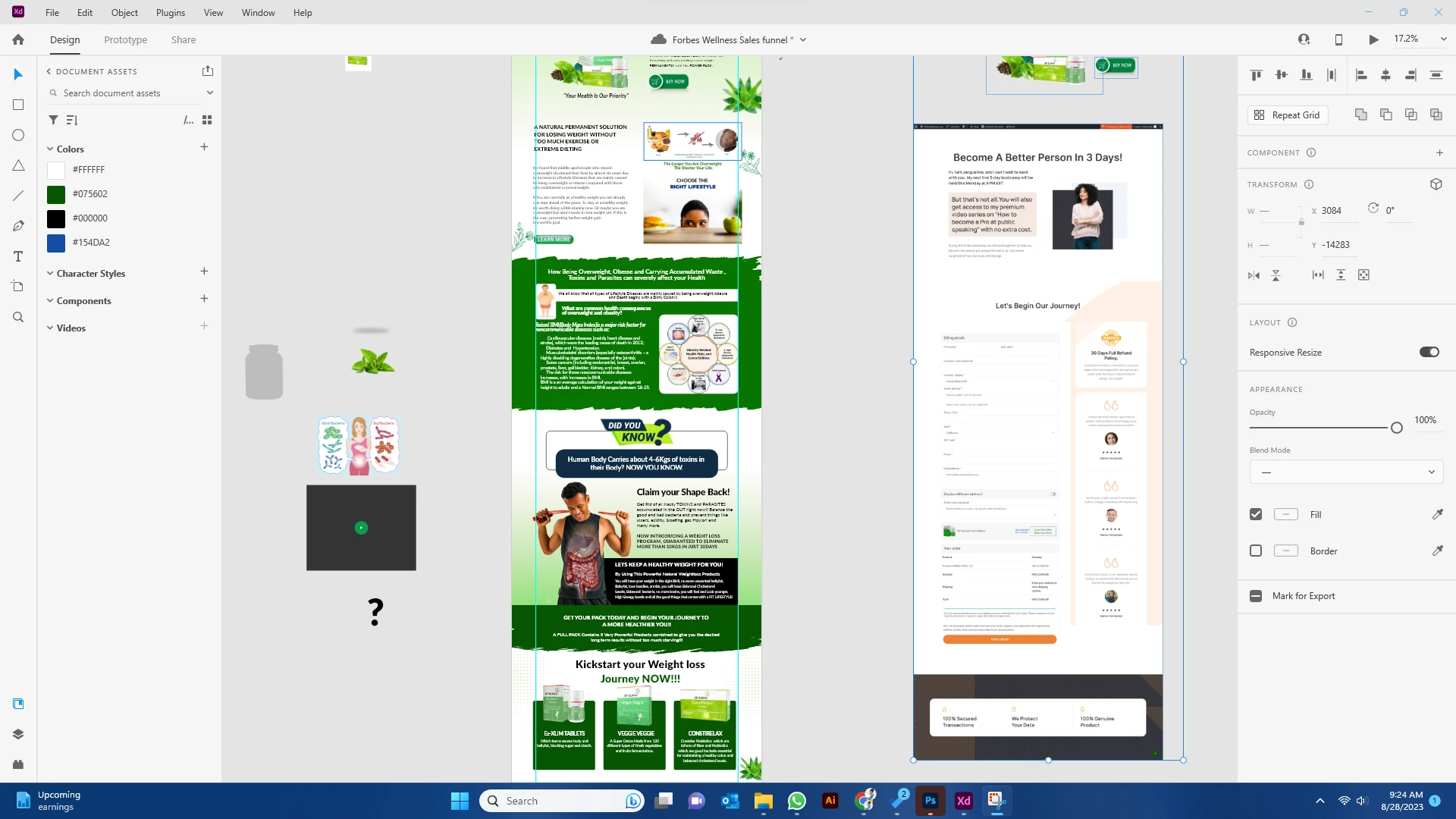Image resolution: width=1456 pixels, height=819 pixels.
Task: Toggle Fill checkbox in Appearance panel
Action: click(1256, 513)
